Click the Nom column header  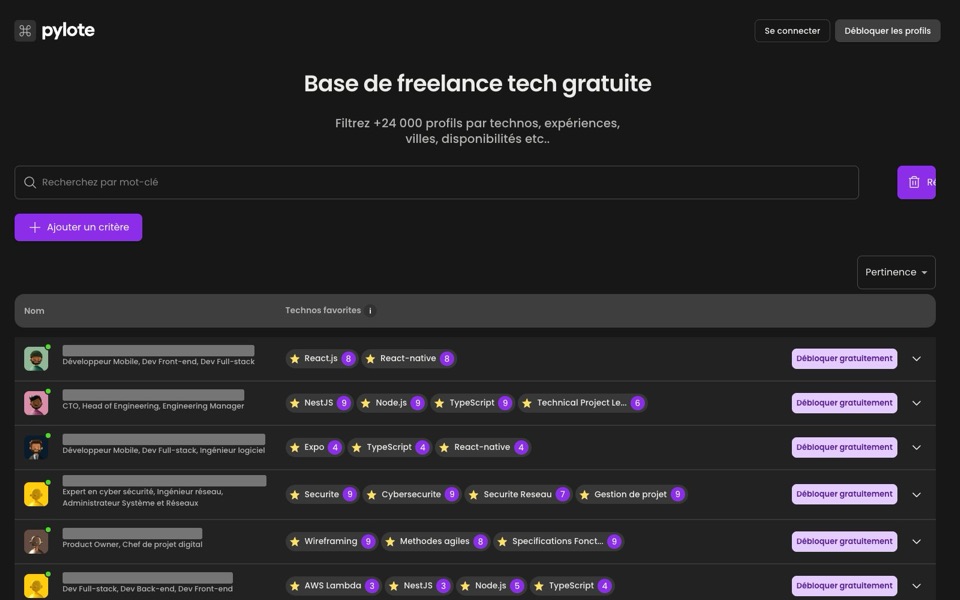pos(34,311)
